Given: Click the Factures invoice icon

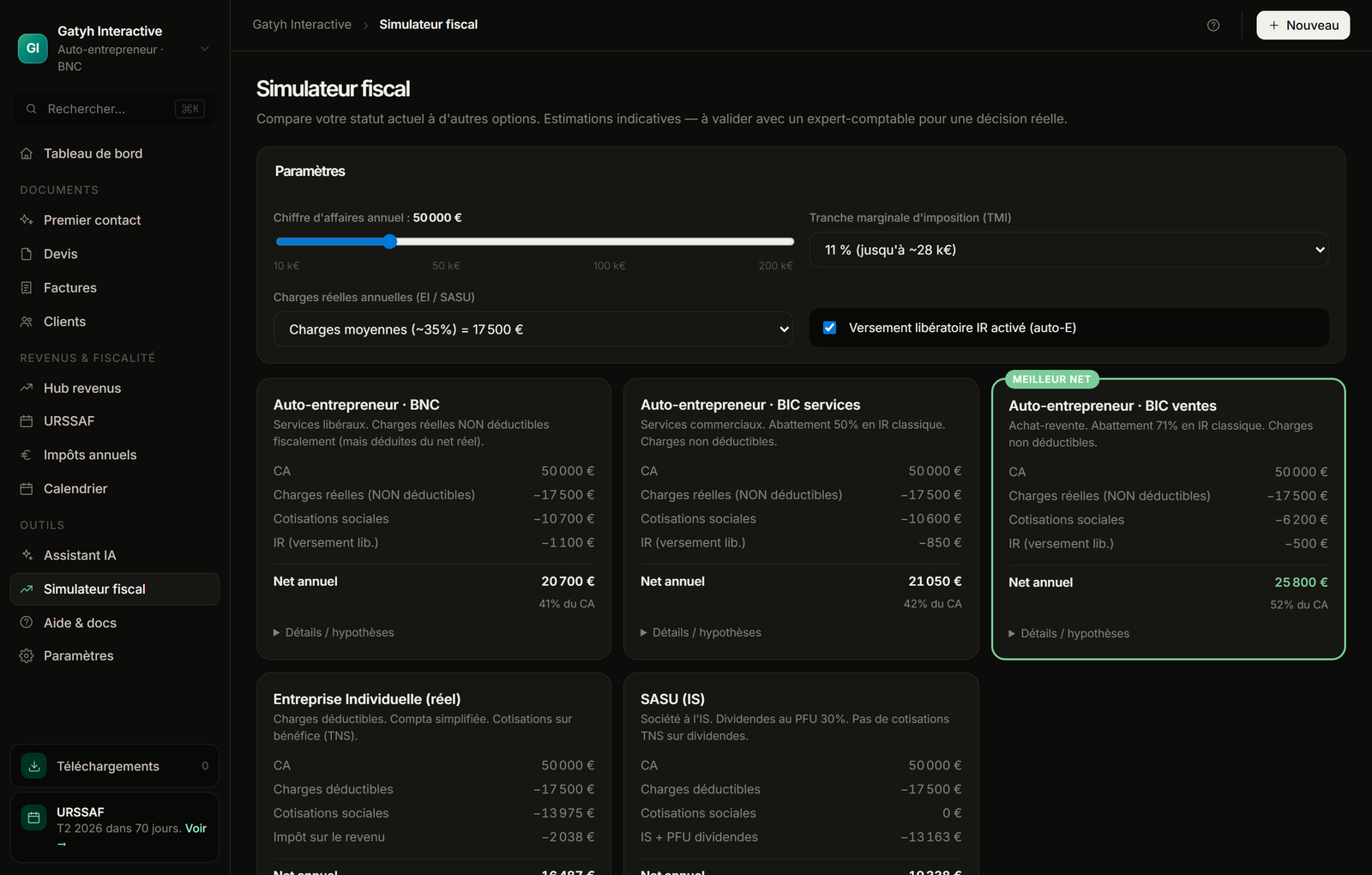Looking at the screenshot, I should click(x=27, y=288).
